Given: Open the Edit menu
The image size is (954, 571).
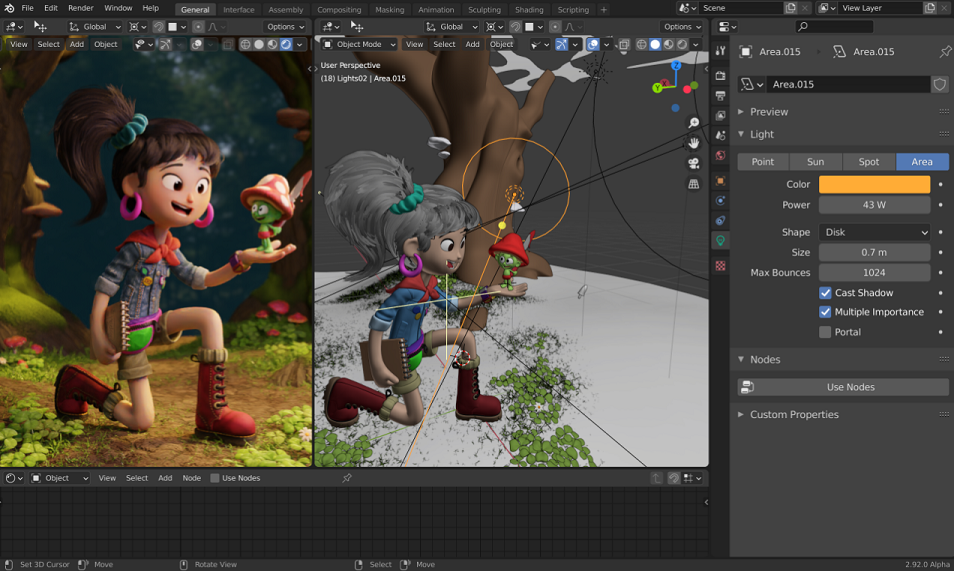Looking at the screenshot, I should (x=51, y=8).
